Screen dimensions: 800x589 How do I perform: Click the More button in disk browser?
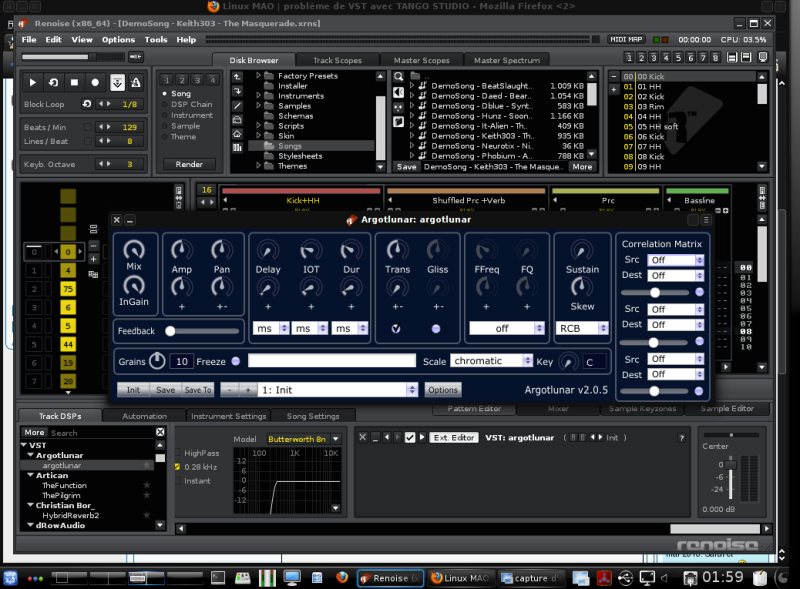pos(582,167)
